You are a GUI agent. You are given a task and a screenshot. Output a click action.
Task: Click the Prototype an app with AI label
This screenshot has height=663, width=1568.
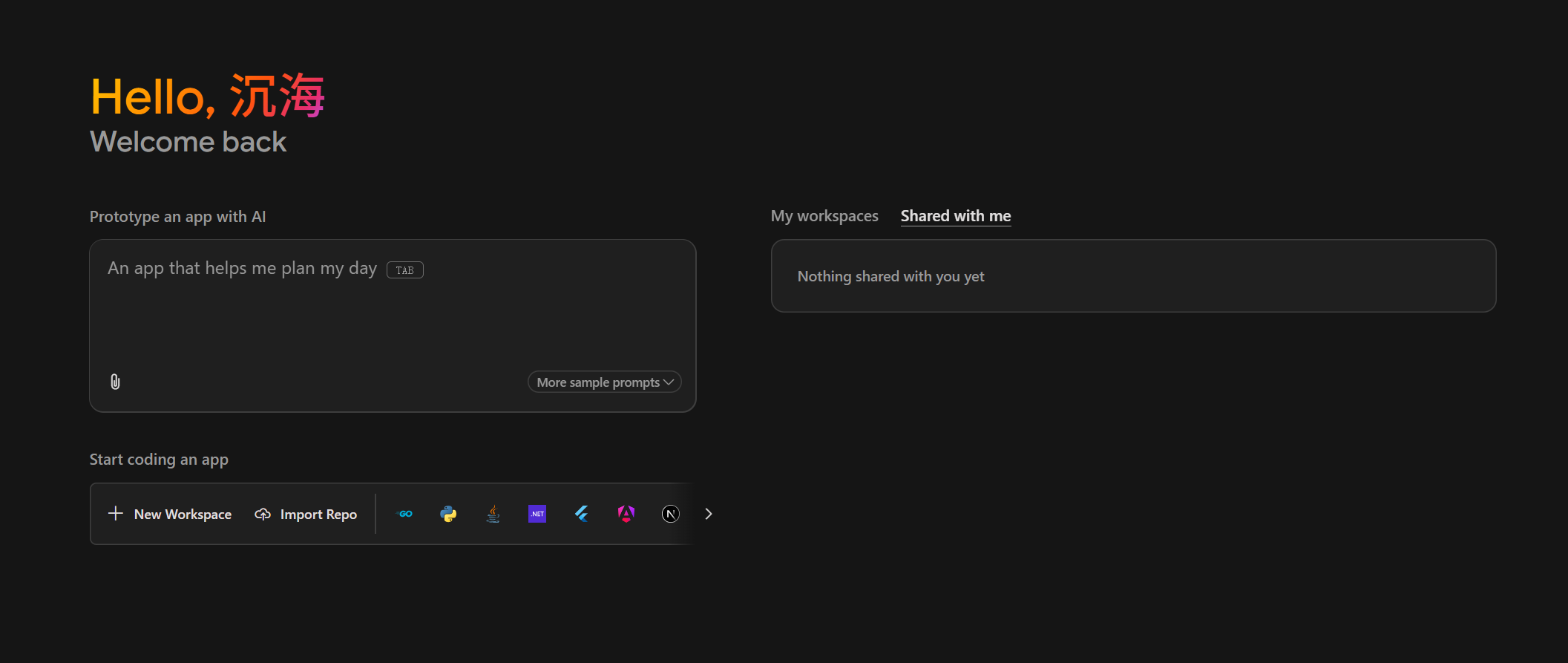tap(177, 217)
